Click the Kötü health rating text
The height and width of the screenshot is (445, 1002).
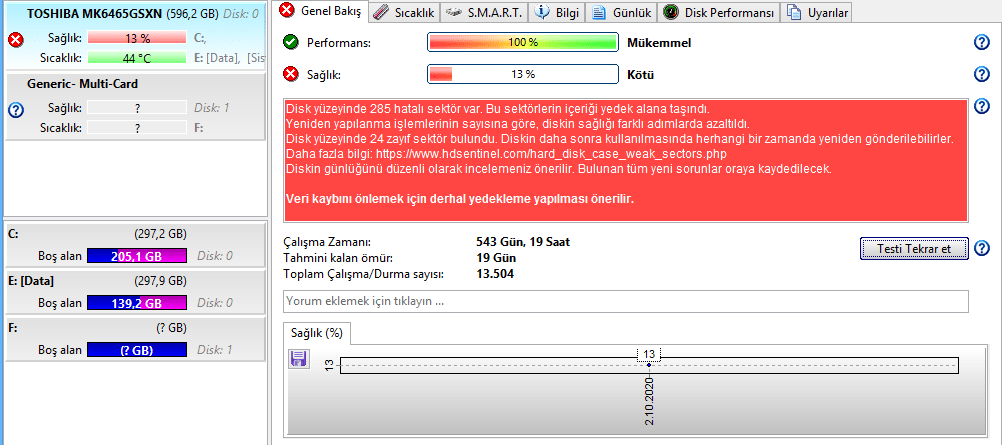[640, 75]
